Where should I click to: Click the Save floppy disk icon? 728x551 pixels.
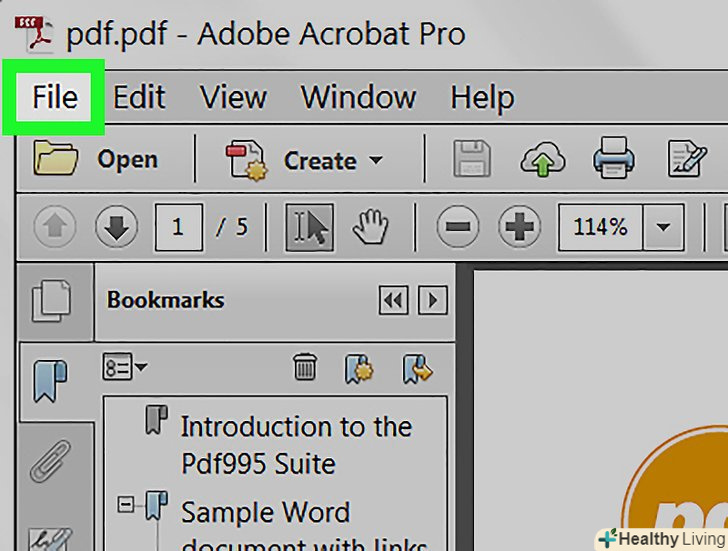pyautogui.click(x=472, y=158)
